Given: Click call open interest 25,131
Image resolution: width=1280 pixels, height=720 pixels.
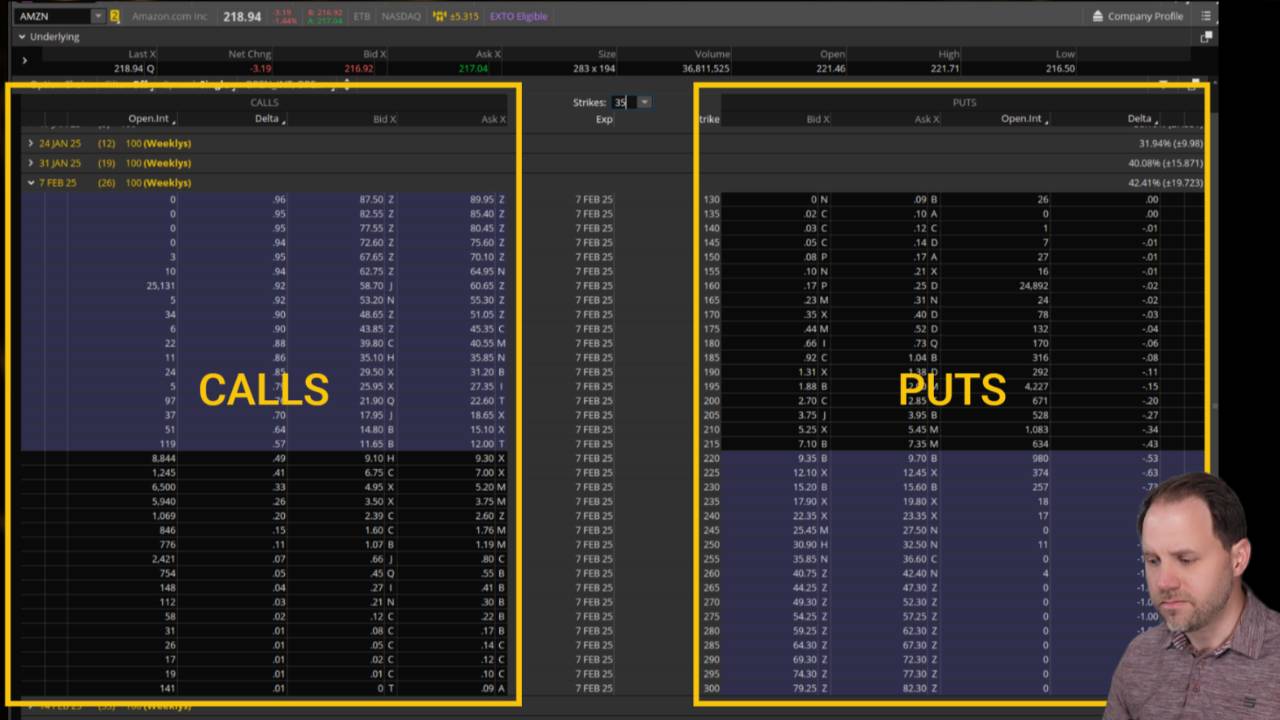Looking at the screenshot, I should [161, 286].
